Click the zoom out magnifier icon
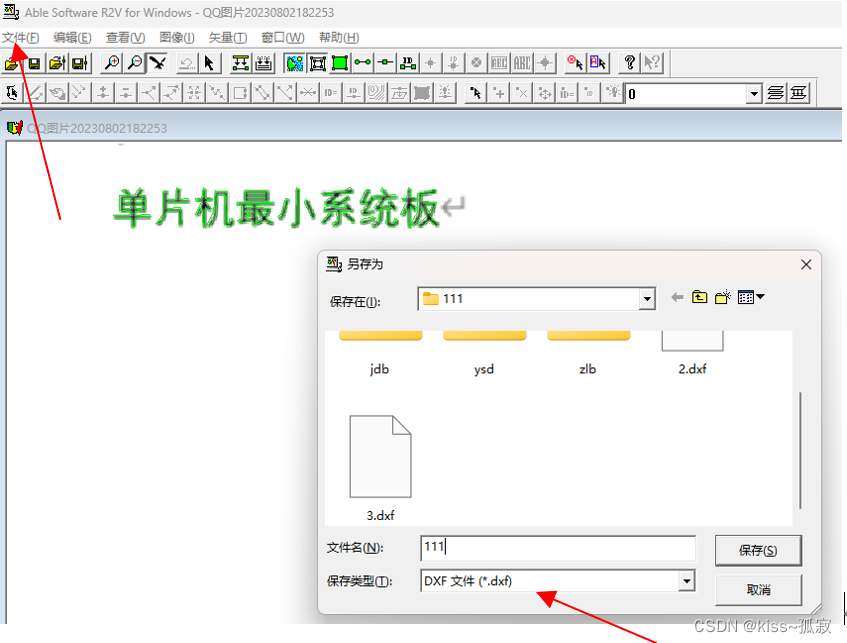Image resolution: width=847 pixels, height=643 pixels. [x=135, y=63]
